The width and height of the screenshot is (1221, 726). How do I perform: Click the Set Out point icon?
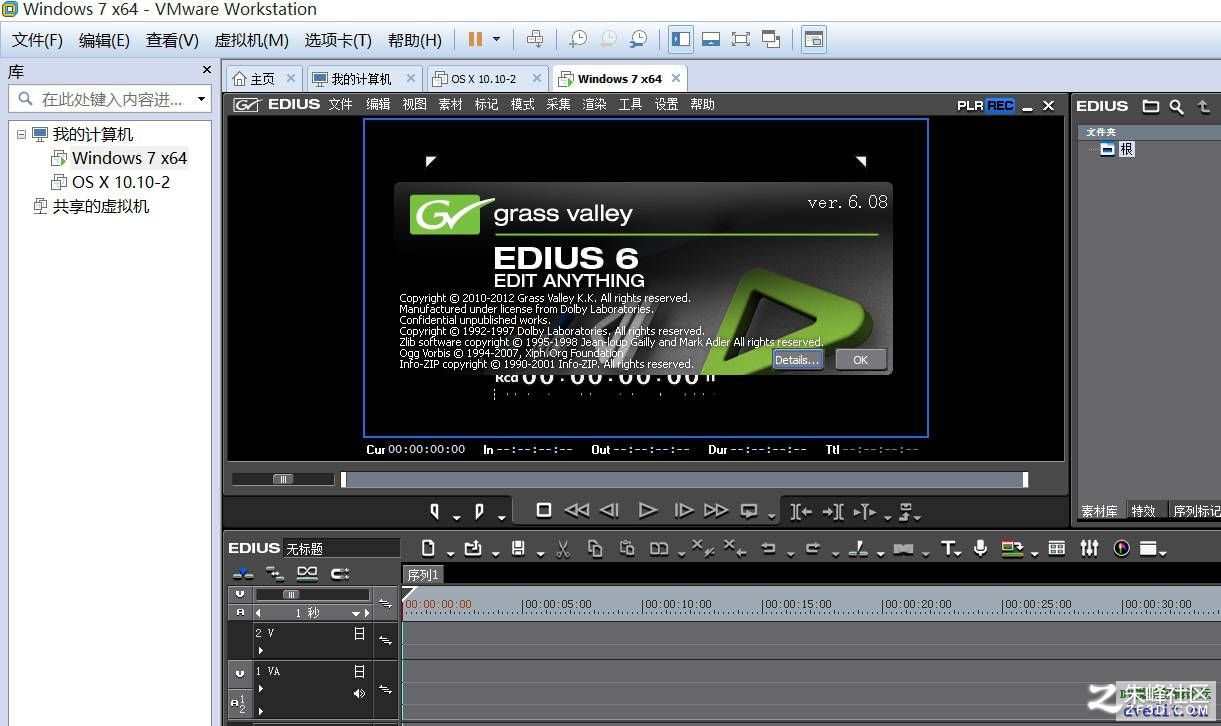(479, 511)
